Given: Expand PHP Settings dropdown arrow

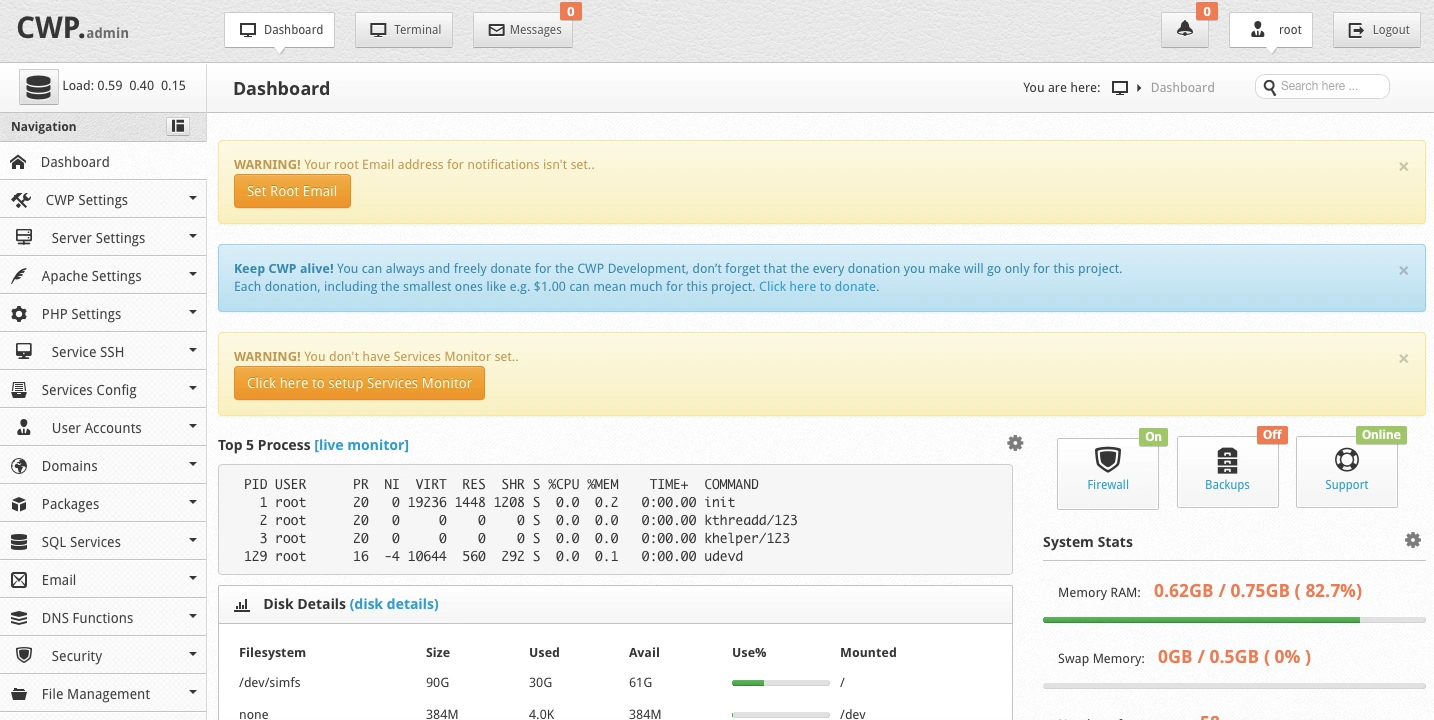Looking at the screenshot, I should pos(192,312).
